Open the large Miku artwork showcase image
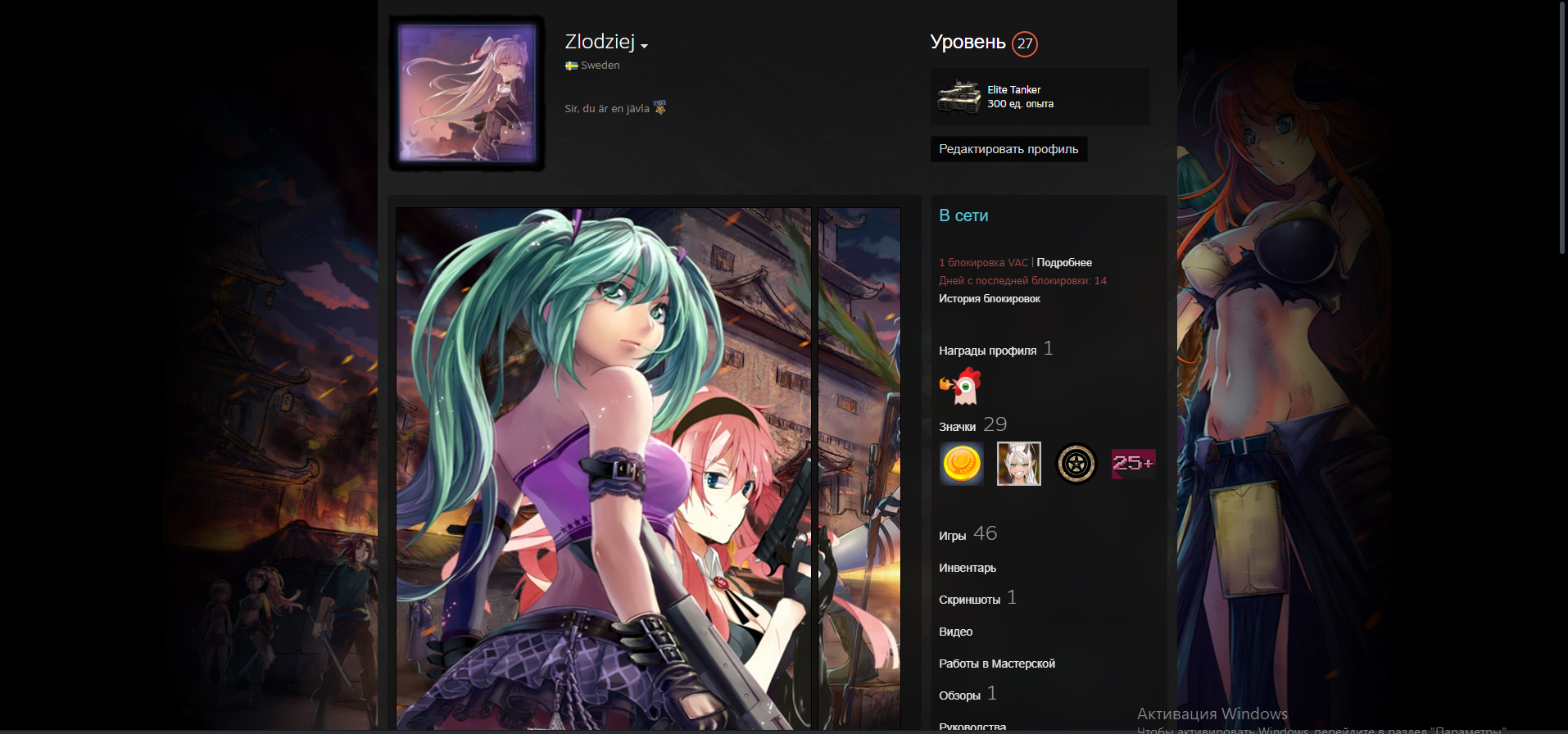 (604, 469)
